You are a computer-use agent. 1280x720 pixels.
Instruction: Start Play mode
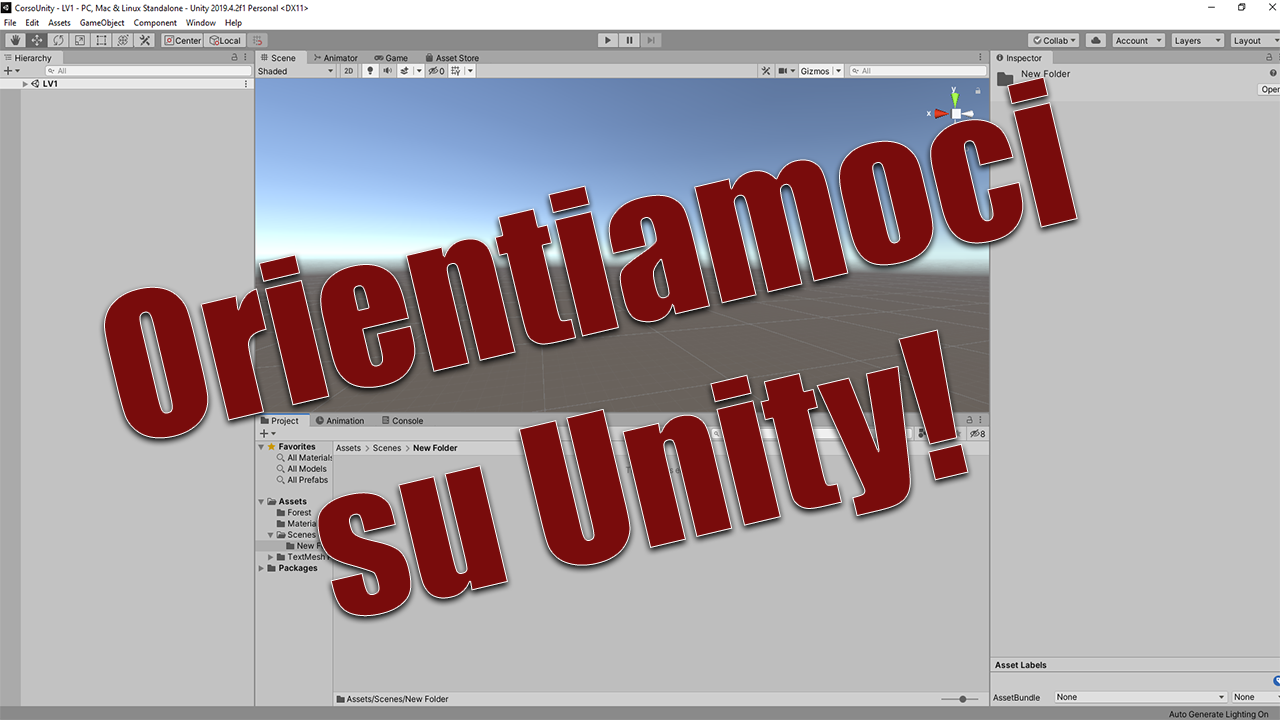click(x=608, y=40)
